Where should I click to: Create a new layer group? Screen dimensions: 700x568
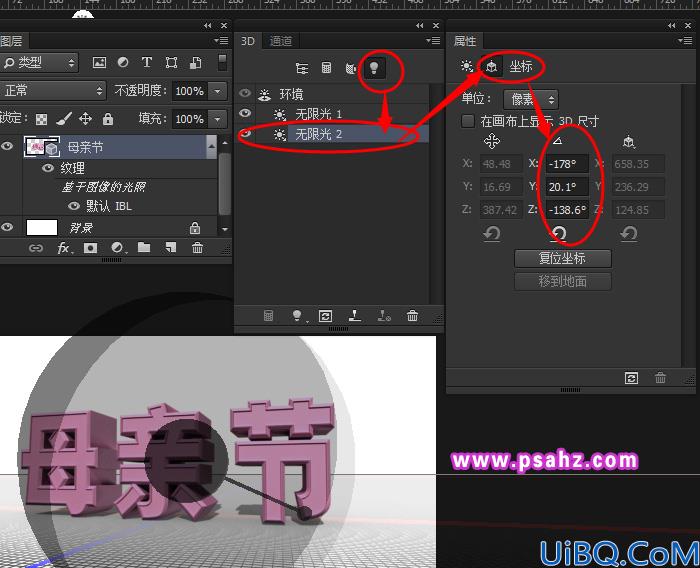coord(144,247)
